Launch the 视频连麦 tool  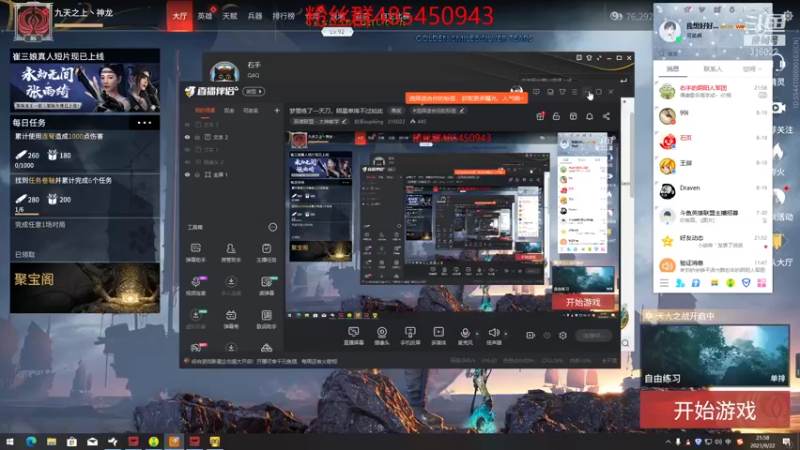[196, 286]
